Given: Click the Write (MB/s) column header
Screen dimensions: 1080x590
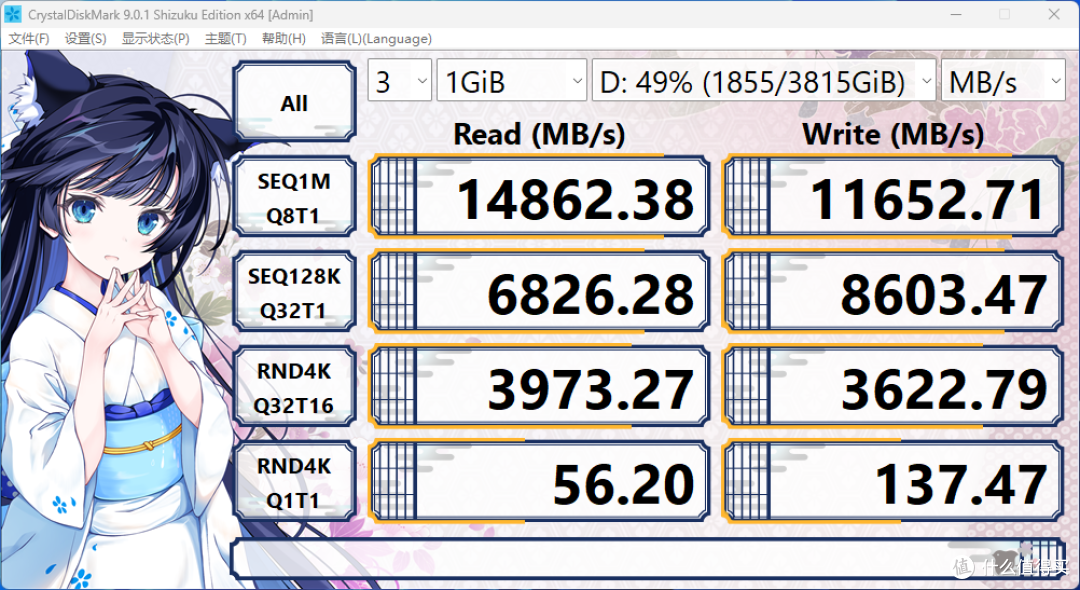Looking at the screenshot, I should pos(893,134).
